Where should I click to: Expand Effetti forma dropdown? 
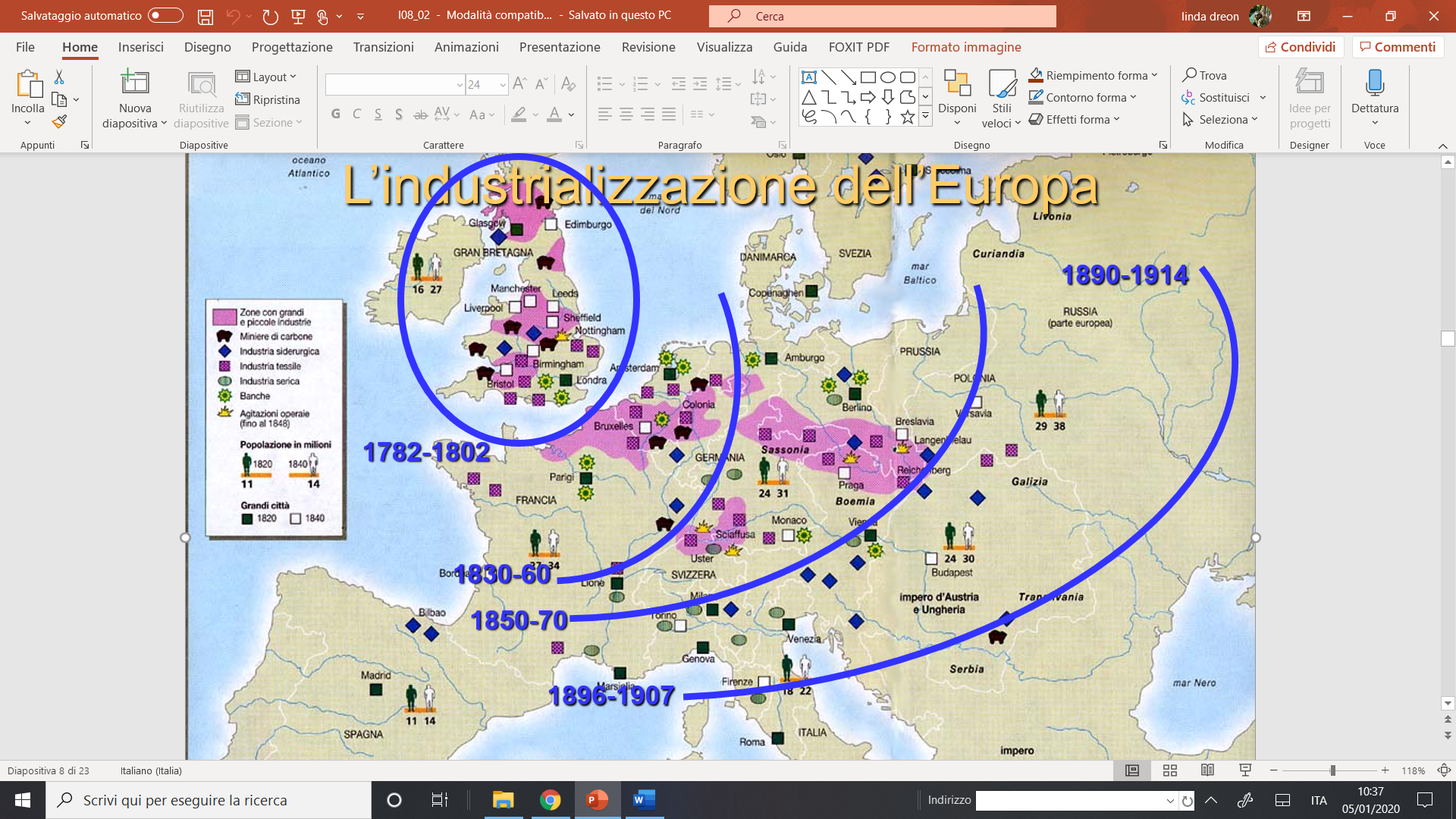[1116, 119]
